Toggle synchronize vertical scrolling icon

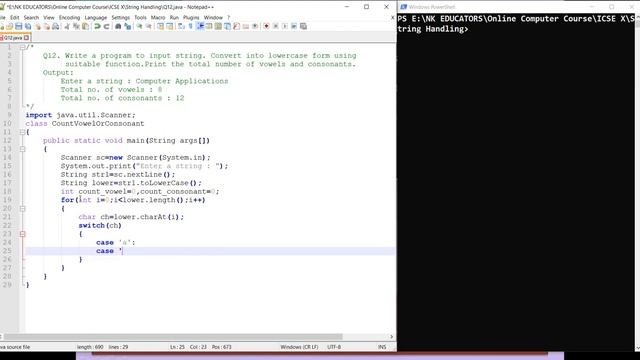160,27
